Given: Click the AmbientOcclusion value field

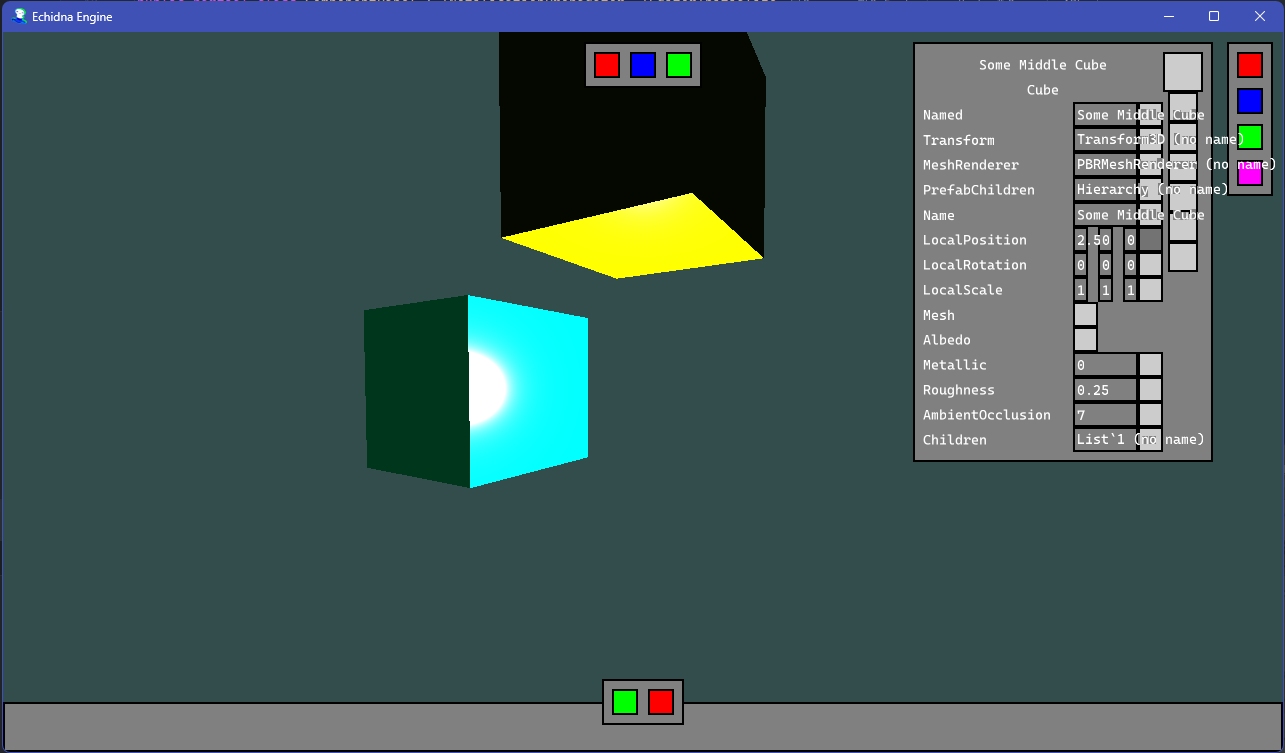Looking at the screenshot, I should click(1105, 415).
